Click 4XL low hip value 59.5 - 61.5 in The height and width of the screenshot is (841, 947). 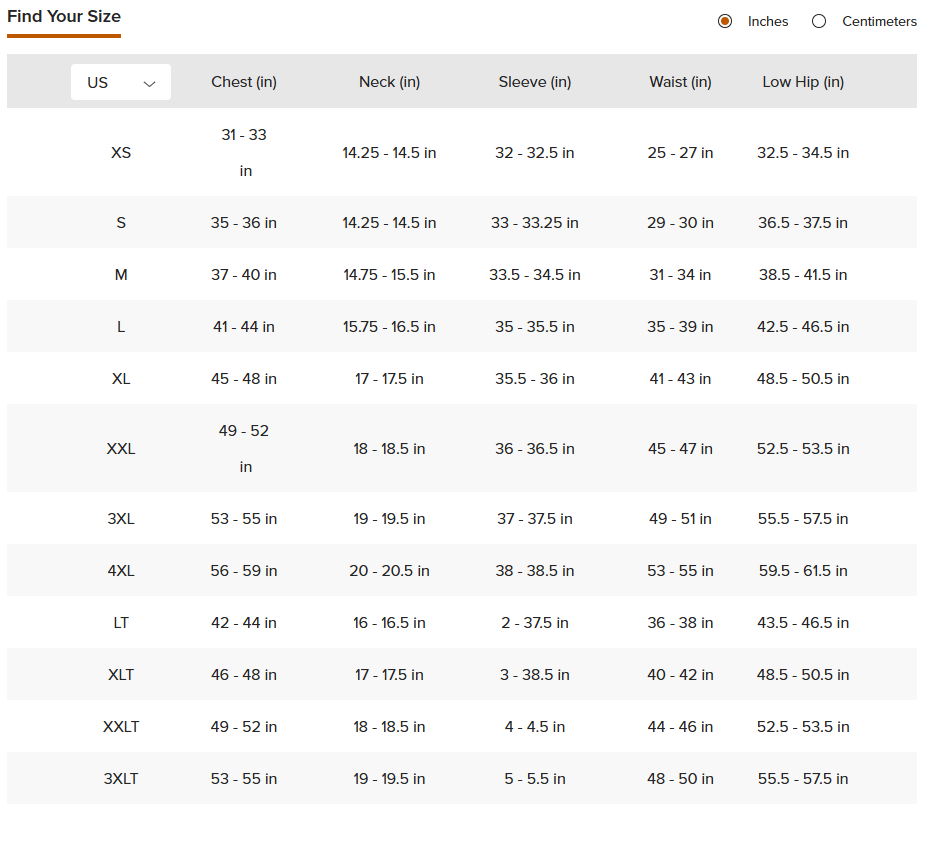click(x=803, y=570)
